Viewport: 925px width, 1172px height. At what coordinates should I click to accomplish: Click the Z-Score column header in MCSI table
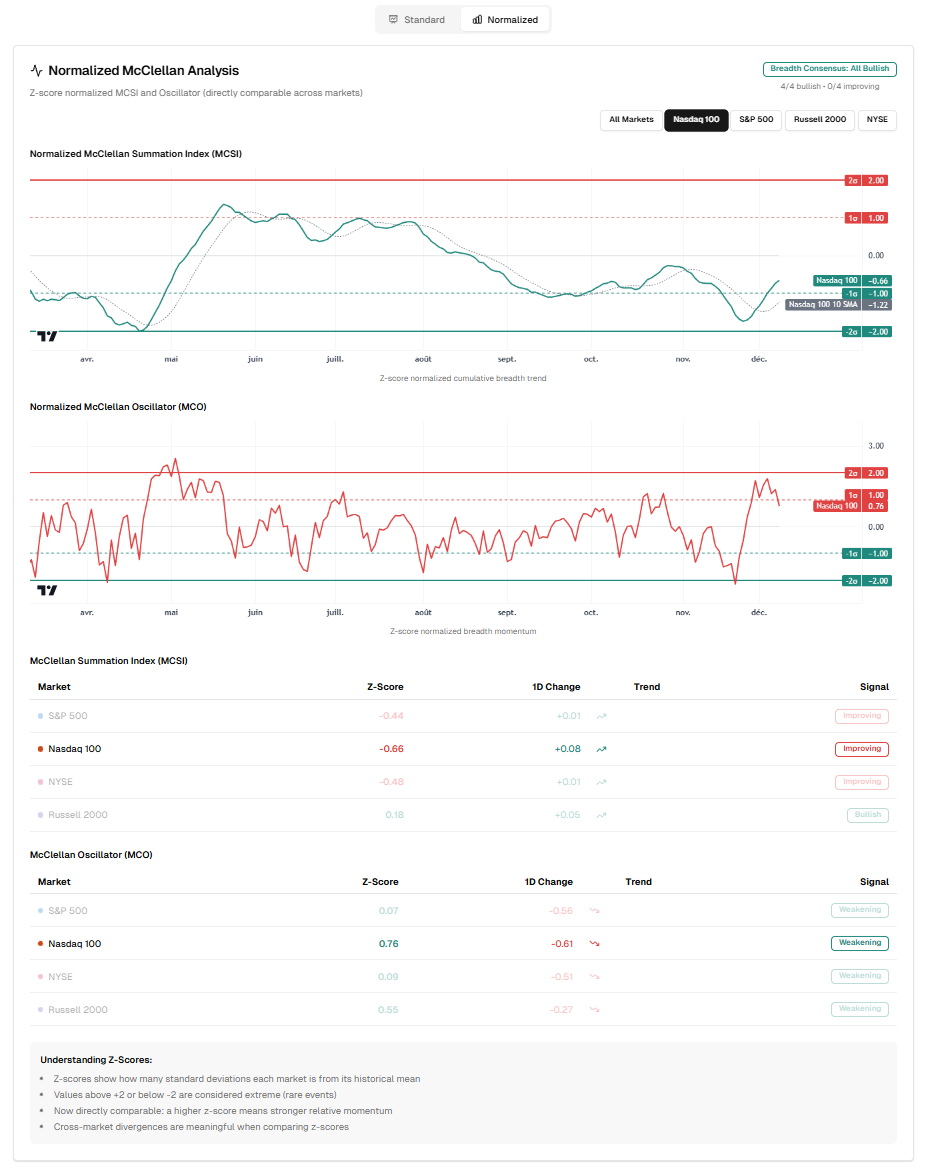385,687
